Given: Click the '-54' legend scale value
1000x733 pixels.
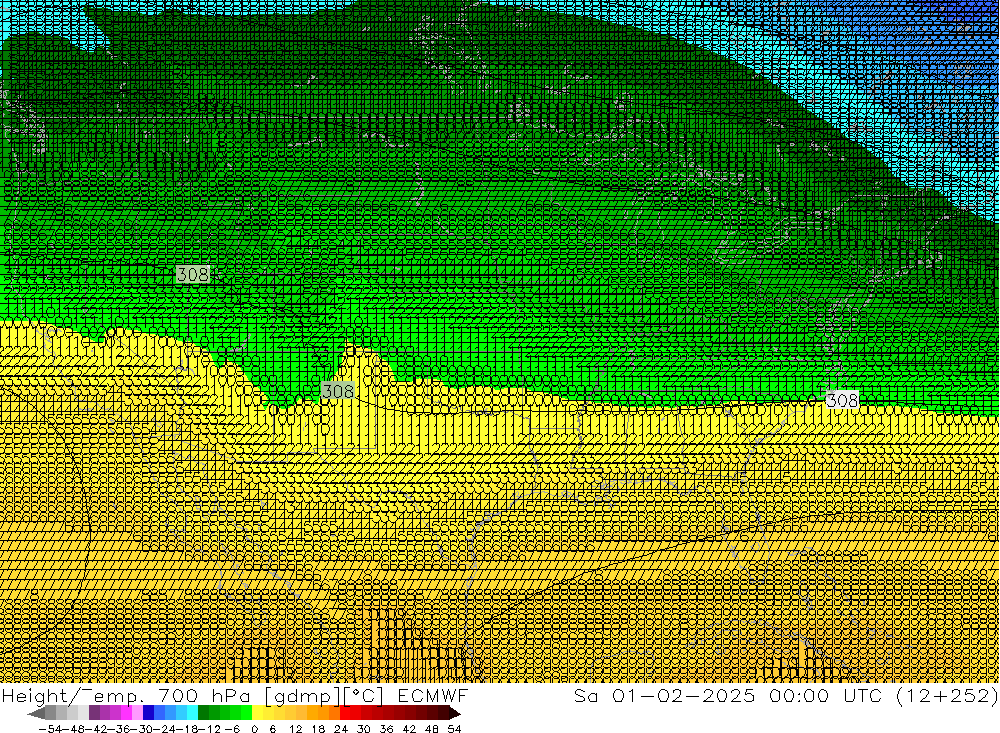Looking at the screenshot, I should [x=48, y=729].
